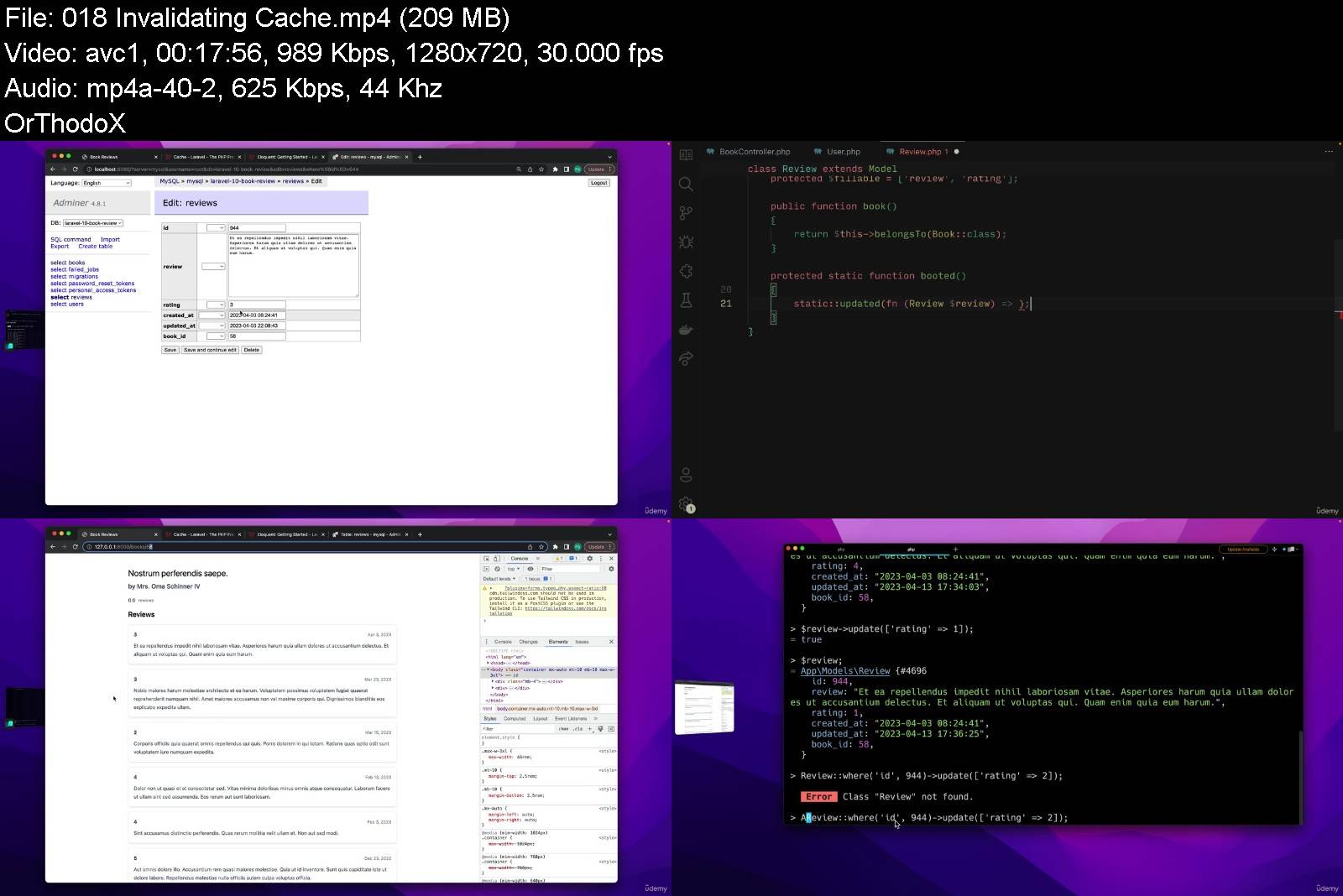Open the Accounts icon in VS Code
This screenshot has width=1343, height=896.
[x=686, y=475]
